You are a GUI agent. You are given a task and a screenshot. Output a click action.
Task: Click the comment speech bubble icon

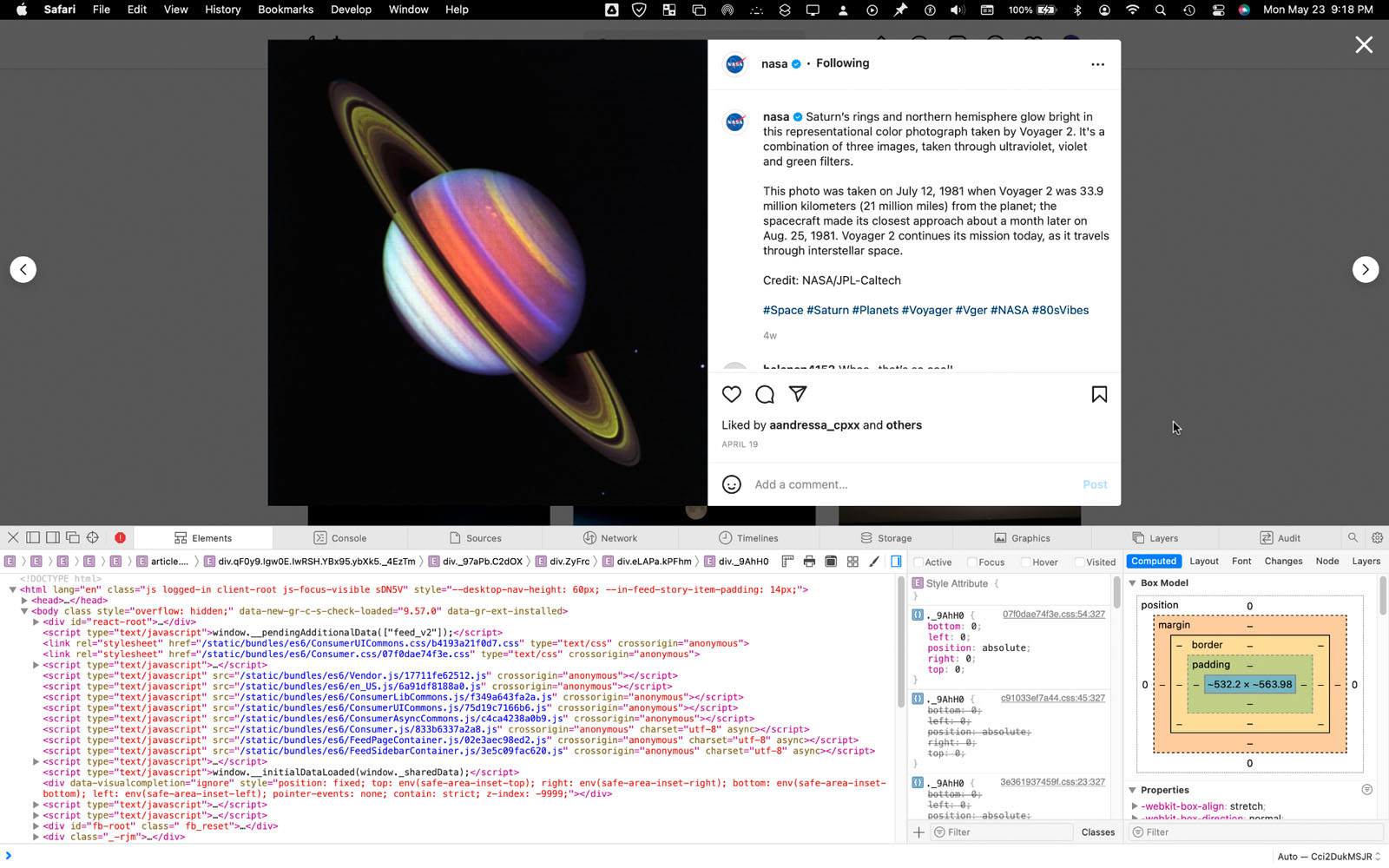click(765, 395)
